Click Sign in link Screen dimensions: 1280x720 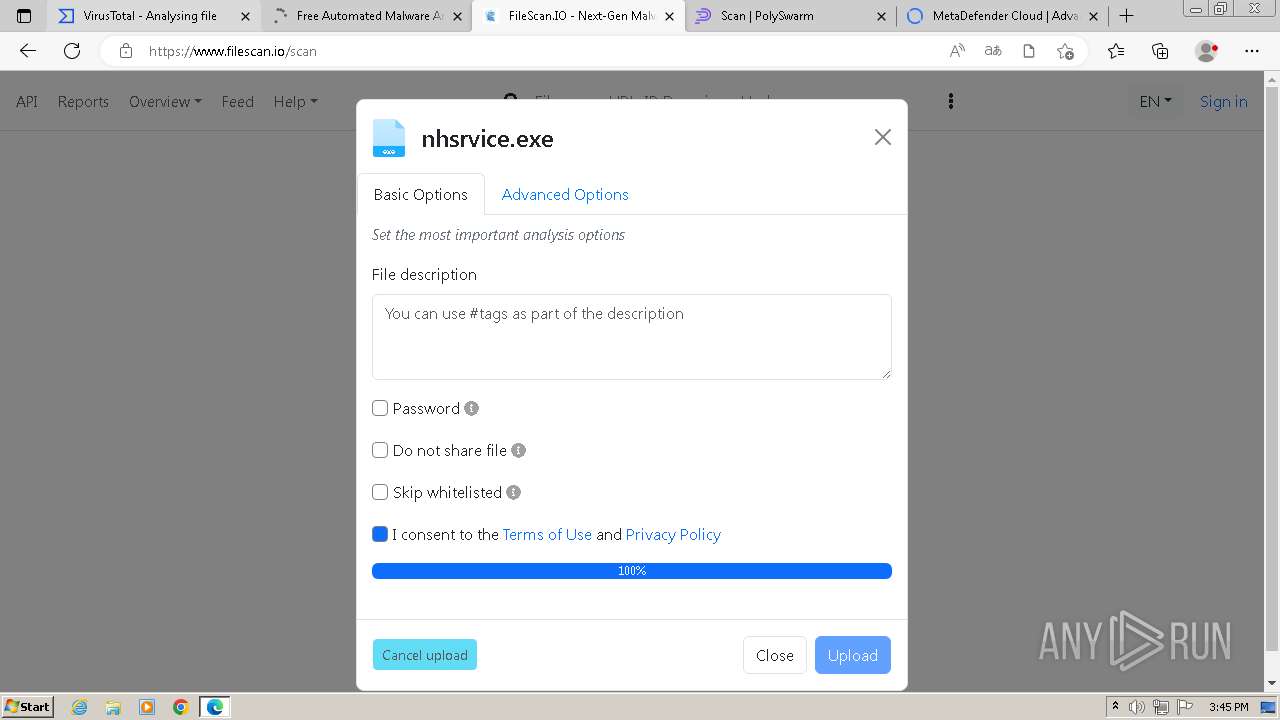pyautogui.click(x=1223, y=101)
